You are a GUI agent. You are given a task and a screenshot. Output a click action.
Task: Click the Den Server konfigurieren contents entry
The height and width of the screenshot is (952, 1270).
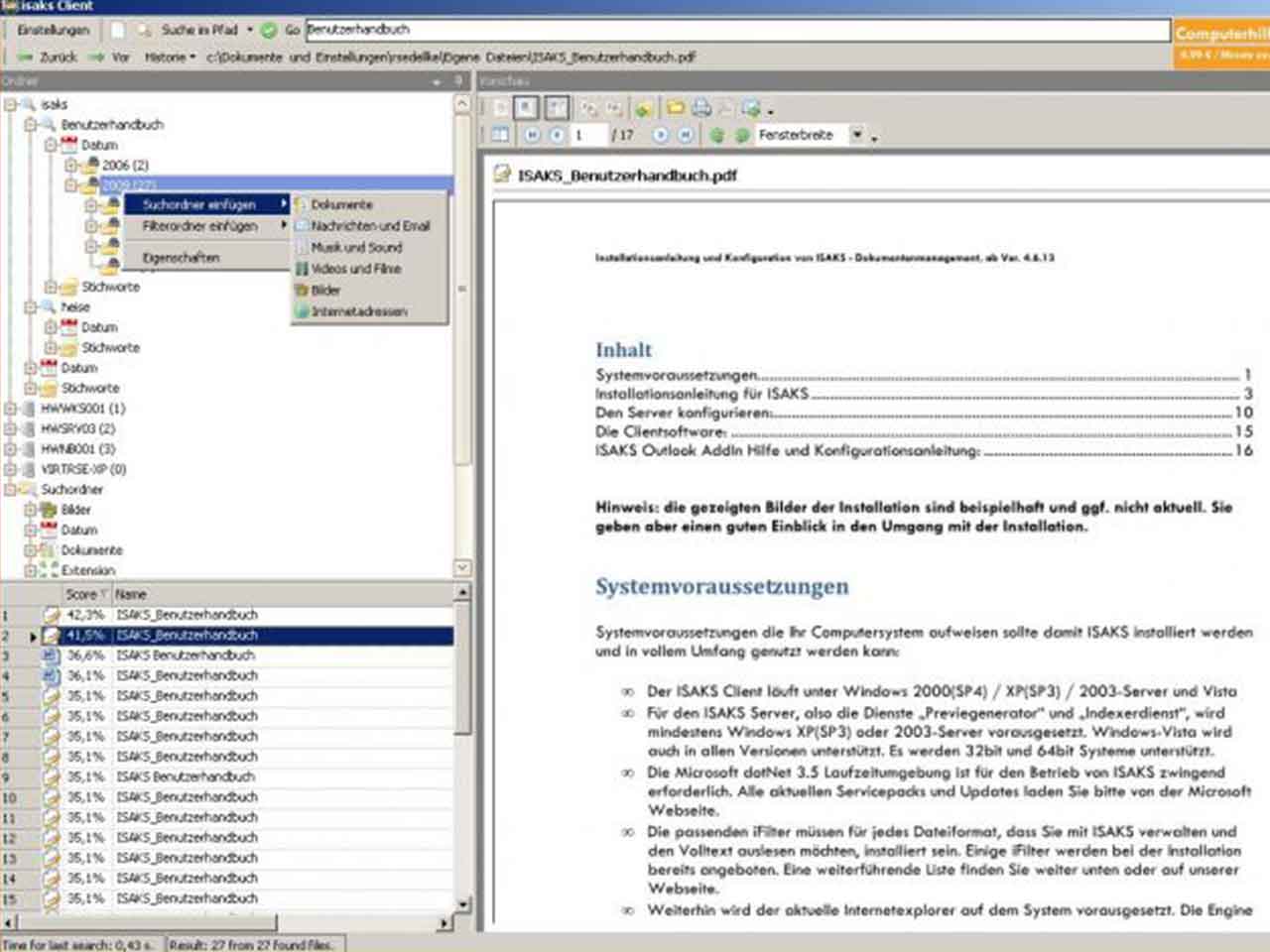click(923, 413)
